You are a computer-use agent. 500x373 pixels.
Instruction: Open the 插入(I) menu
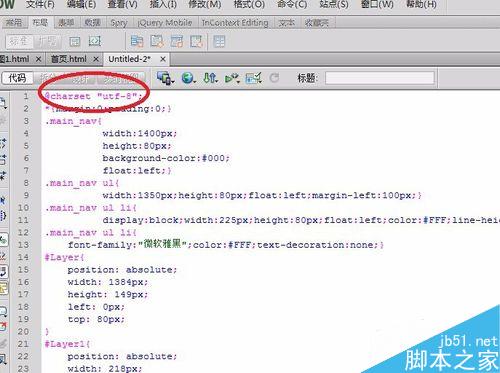coord(163,5)
